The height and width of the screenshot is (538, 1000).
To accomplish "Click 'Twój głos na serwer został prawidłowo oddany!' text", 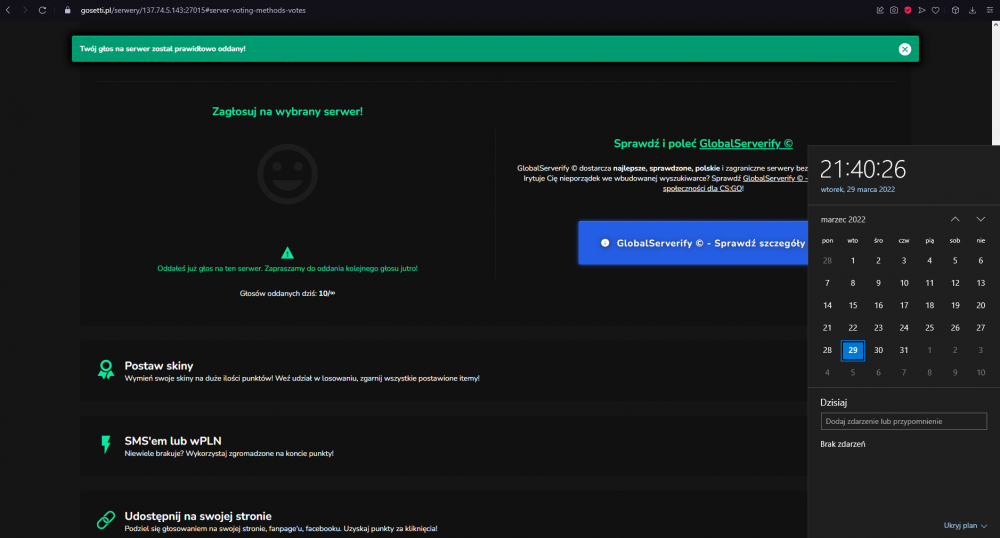I will tap(163, 49).
